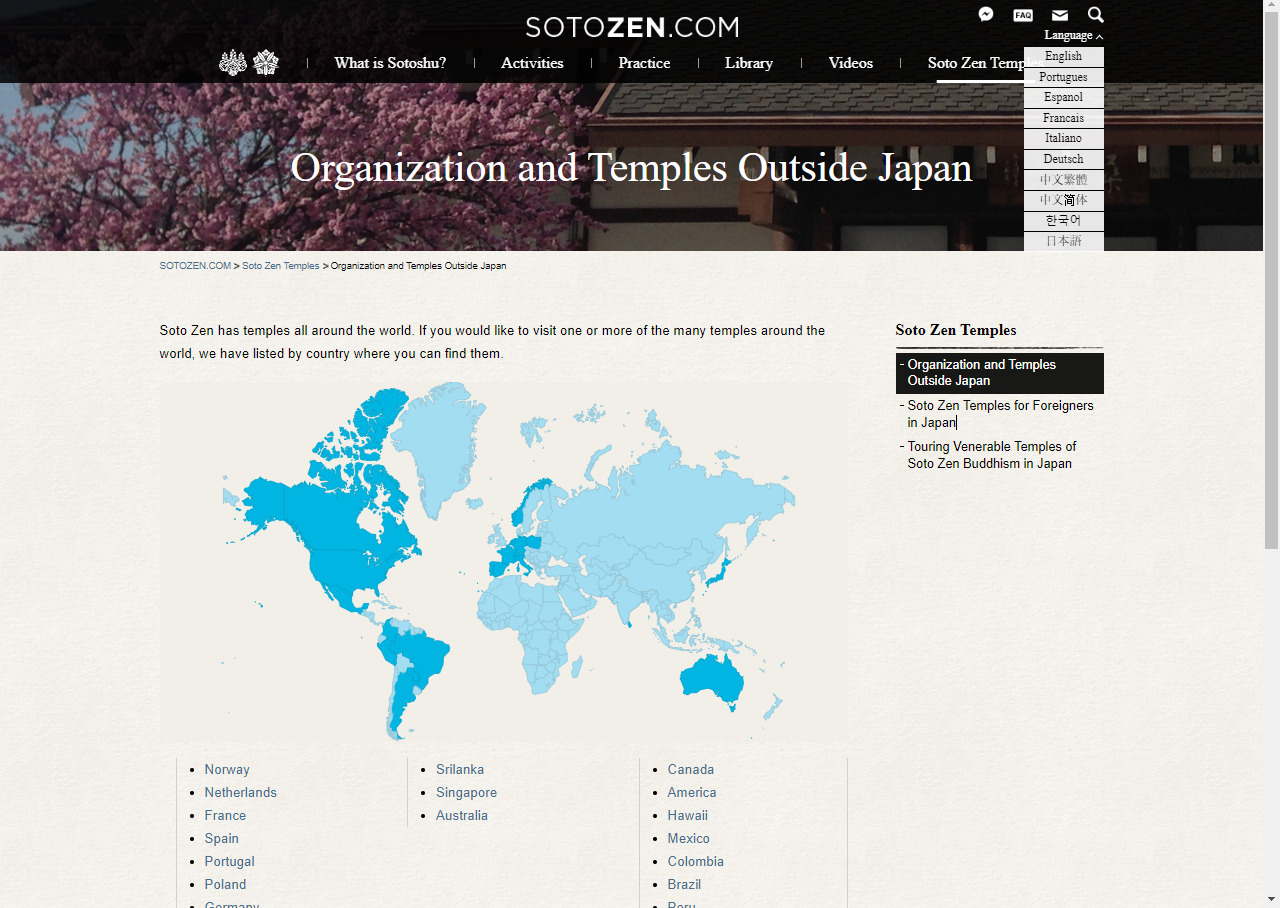Collapse the Language dropdown
The image size is (1280, 908).
tap(1073, 35)
